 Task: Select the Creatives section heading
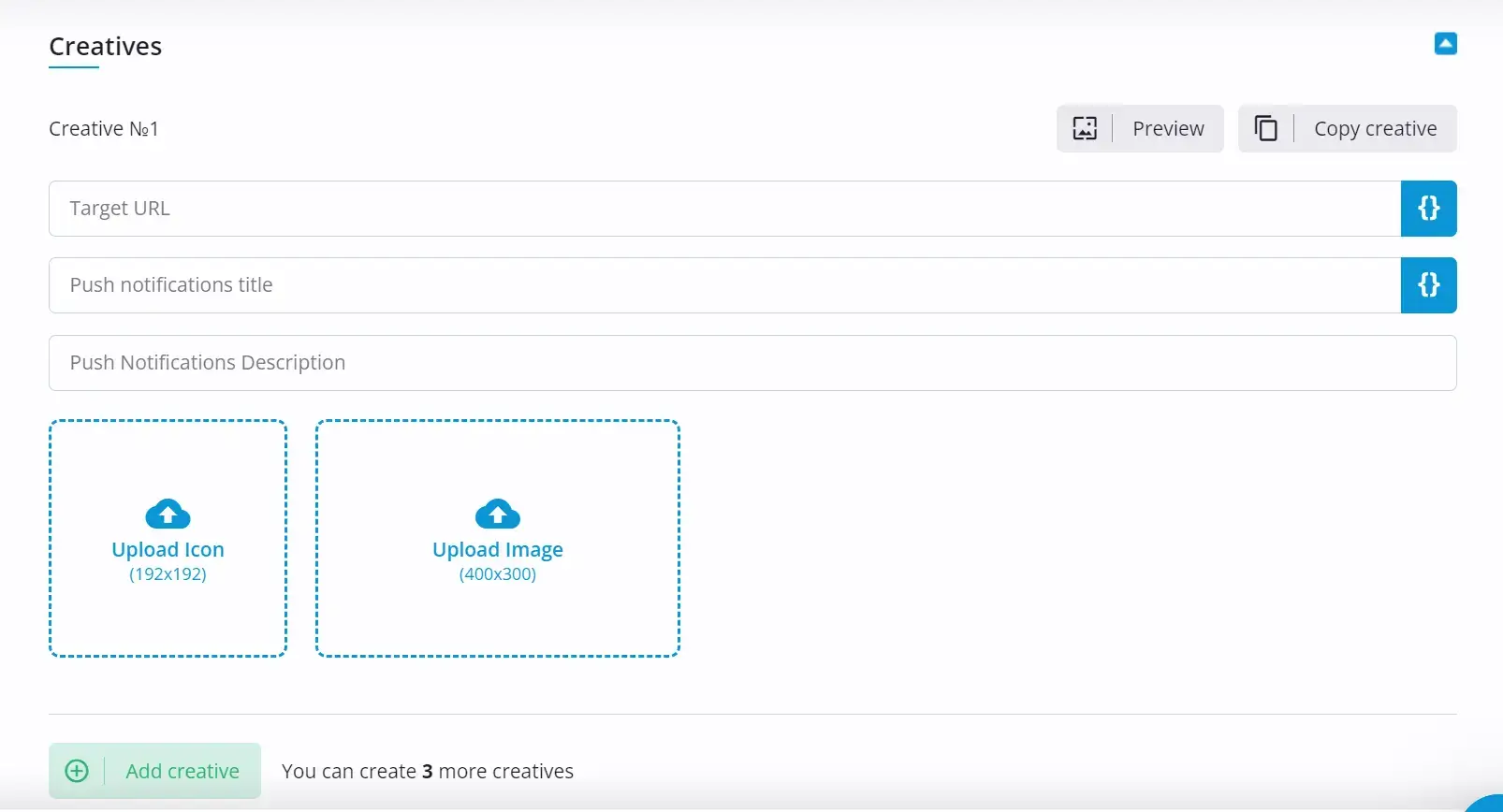point(106,47)
